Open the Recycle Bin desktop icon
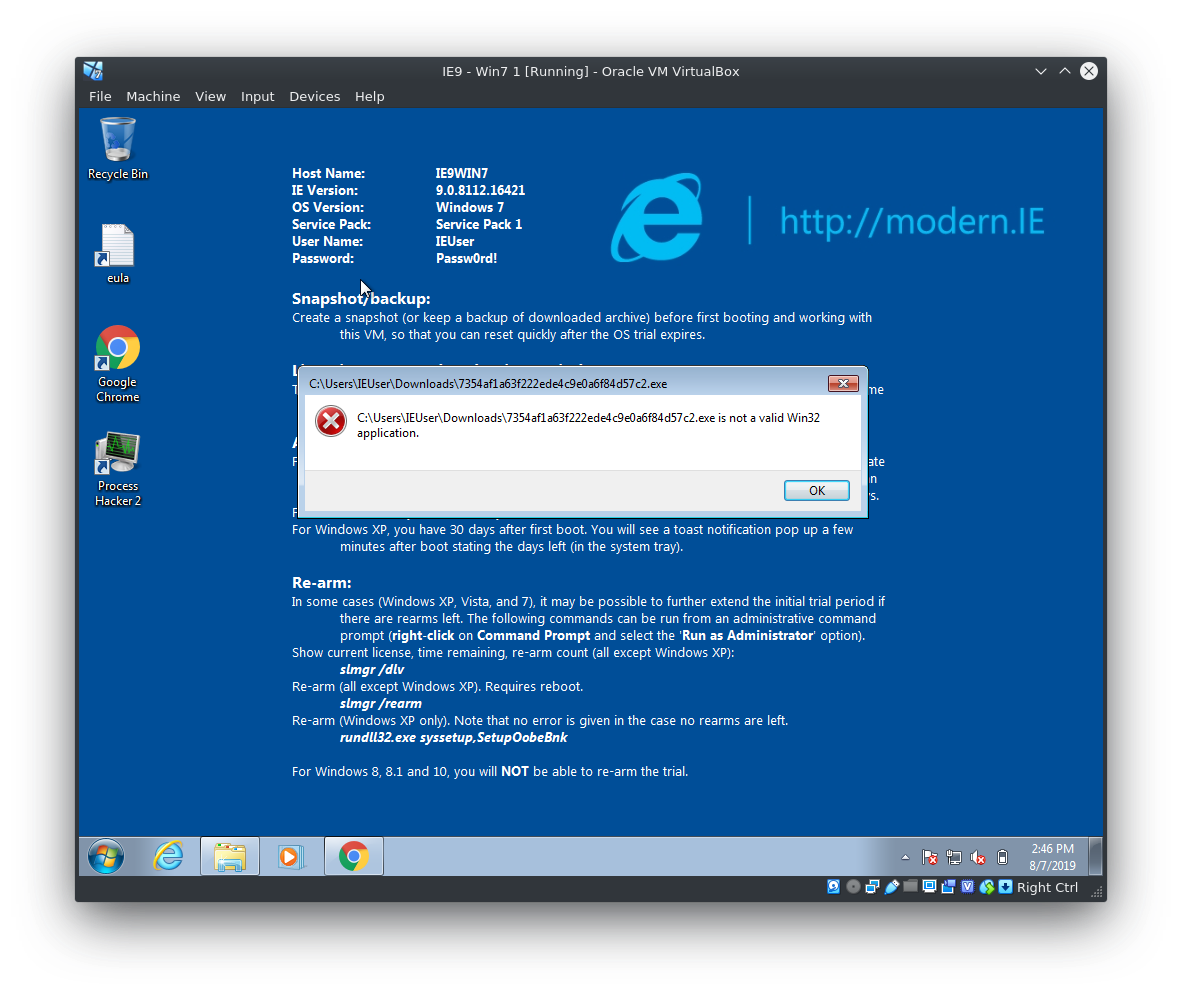The image size is (1182, 995). (x=118, y=148)
